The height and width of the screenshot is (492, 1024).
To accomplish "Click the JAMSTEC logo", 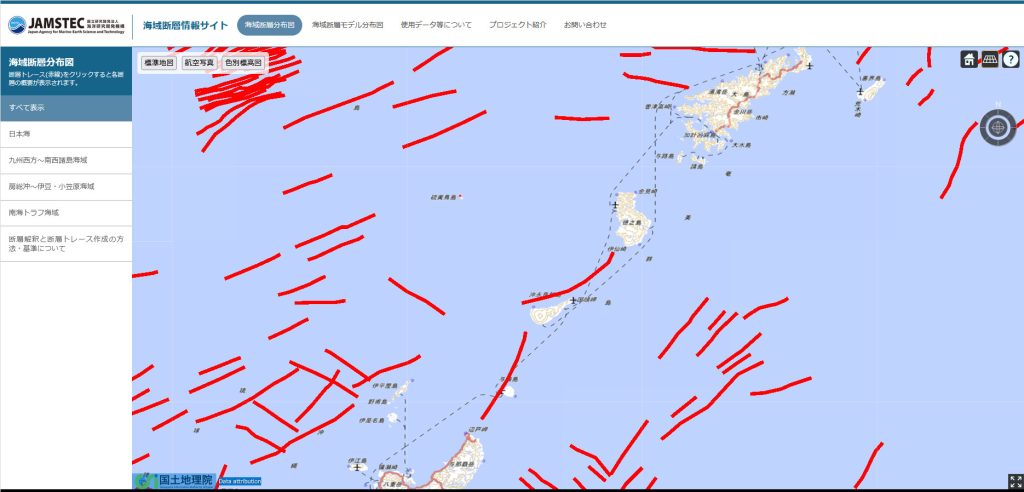I will click(x=66, y=24).
